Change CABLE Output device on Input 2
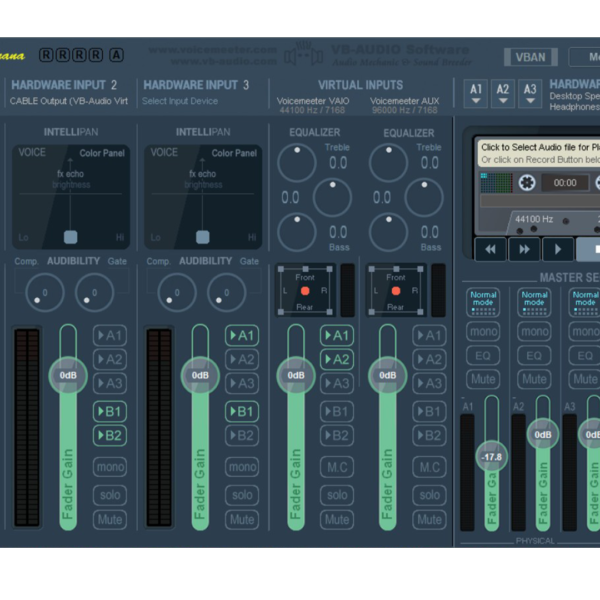The image size is (600, 600). 69,101
